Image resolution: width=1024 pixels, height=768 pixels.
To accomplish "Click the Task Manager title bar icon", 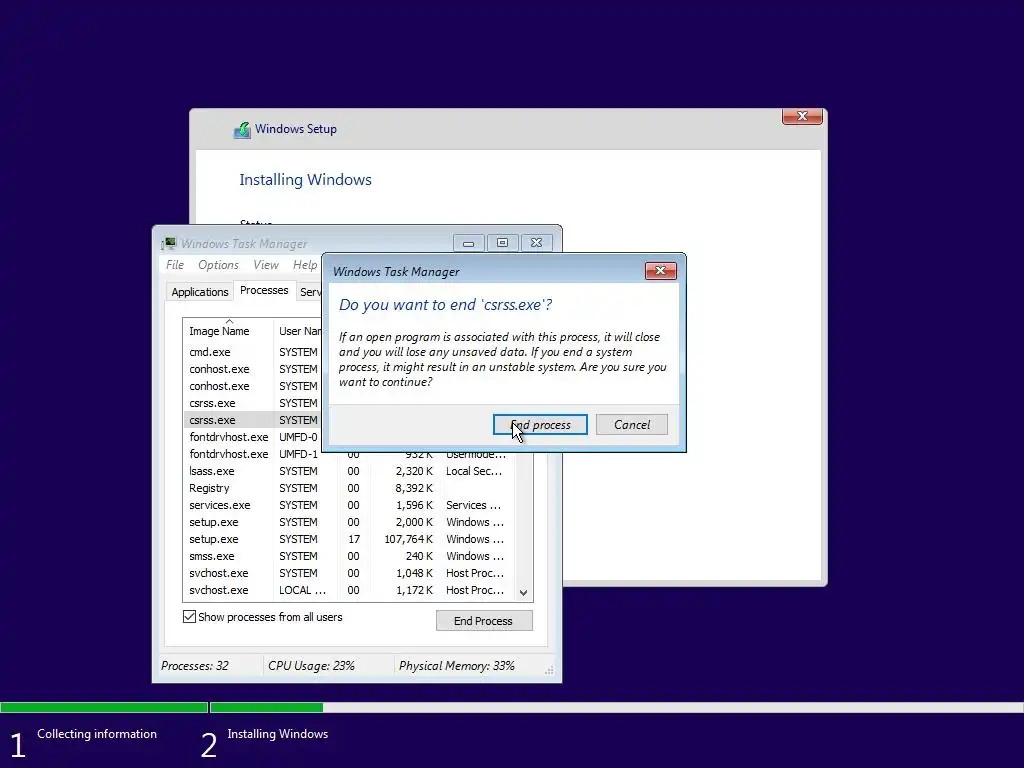I will [170, 243].
